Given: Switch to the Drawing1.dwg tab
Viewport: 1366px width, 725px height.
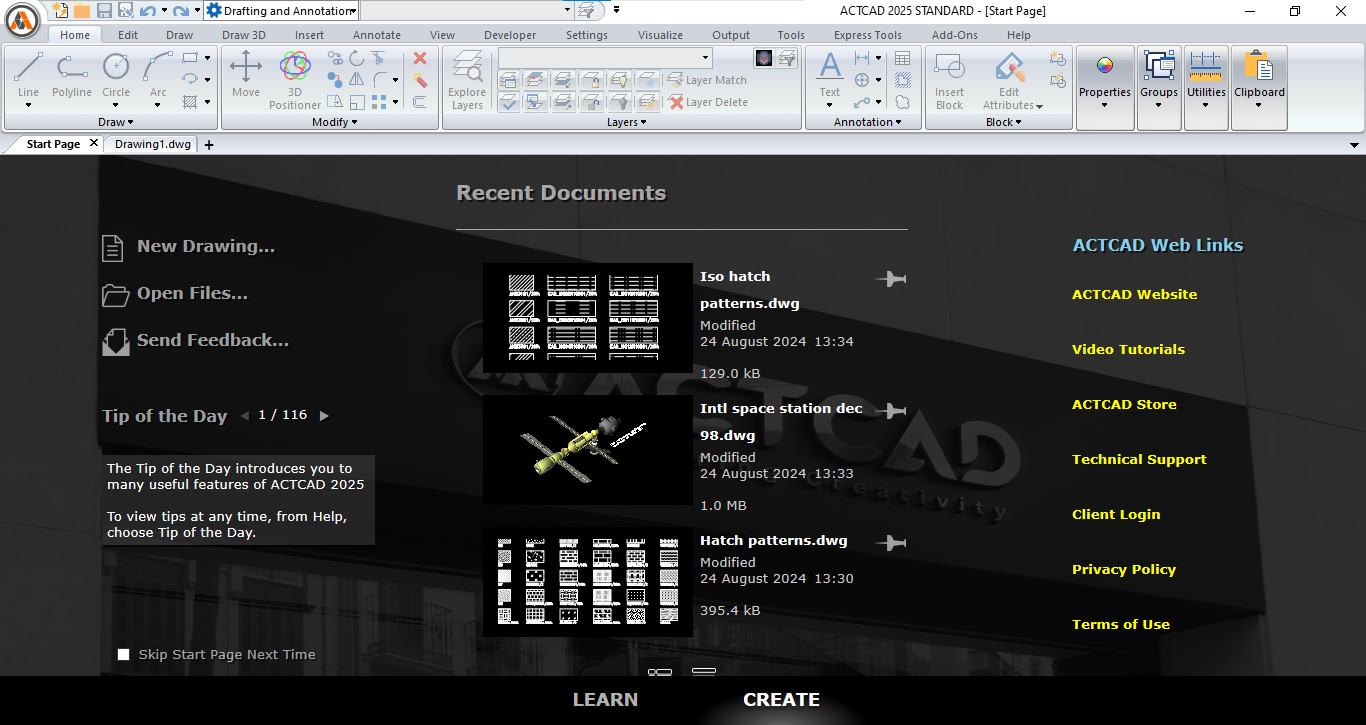Looking at the screenshot, I should pyautogui.click(x=151, y=143).
